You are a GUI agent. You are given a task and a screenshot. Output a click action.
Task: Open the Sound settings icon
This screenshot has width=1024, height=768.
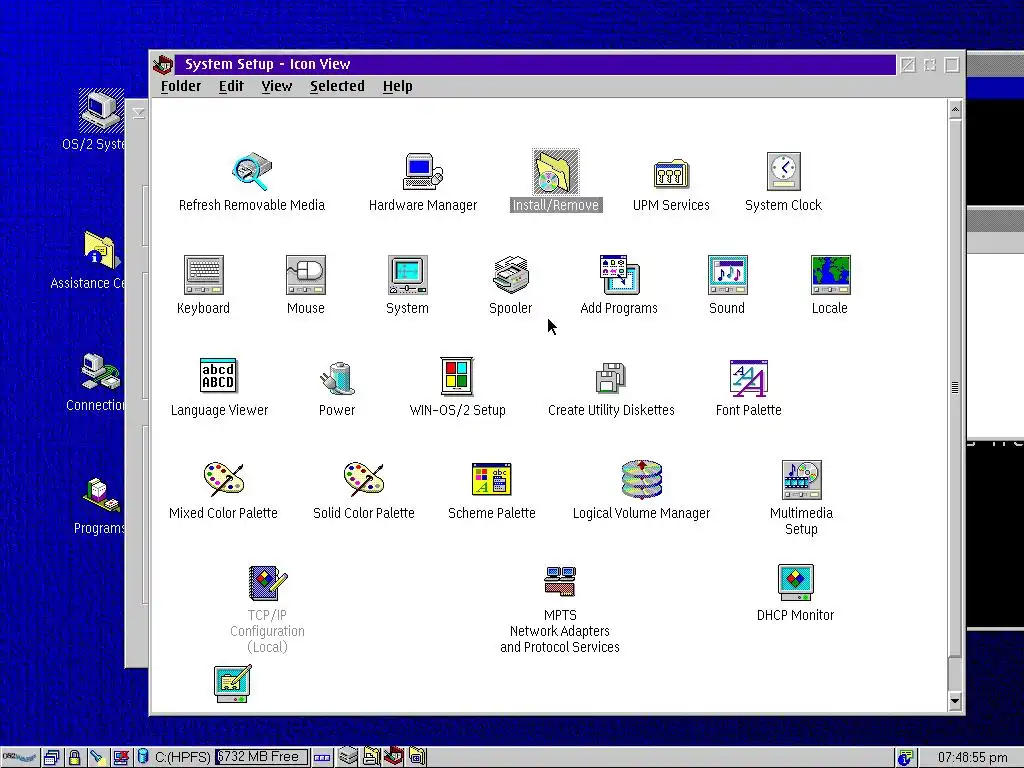click(x=728, y=275)
